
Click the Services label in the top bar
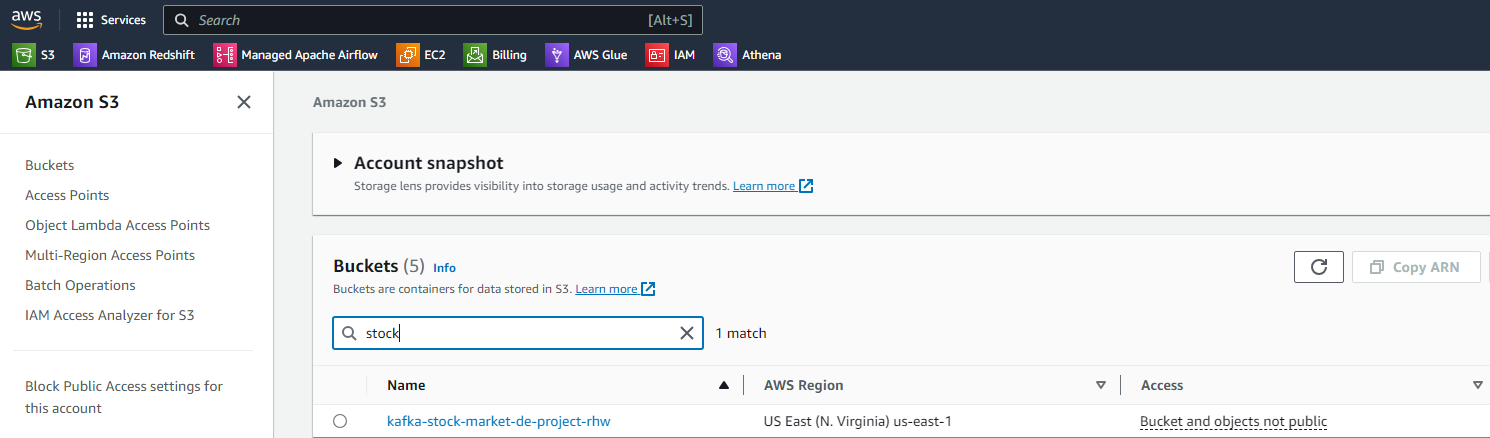(x=123, y=20)
